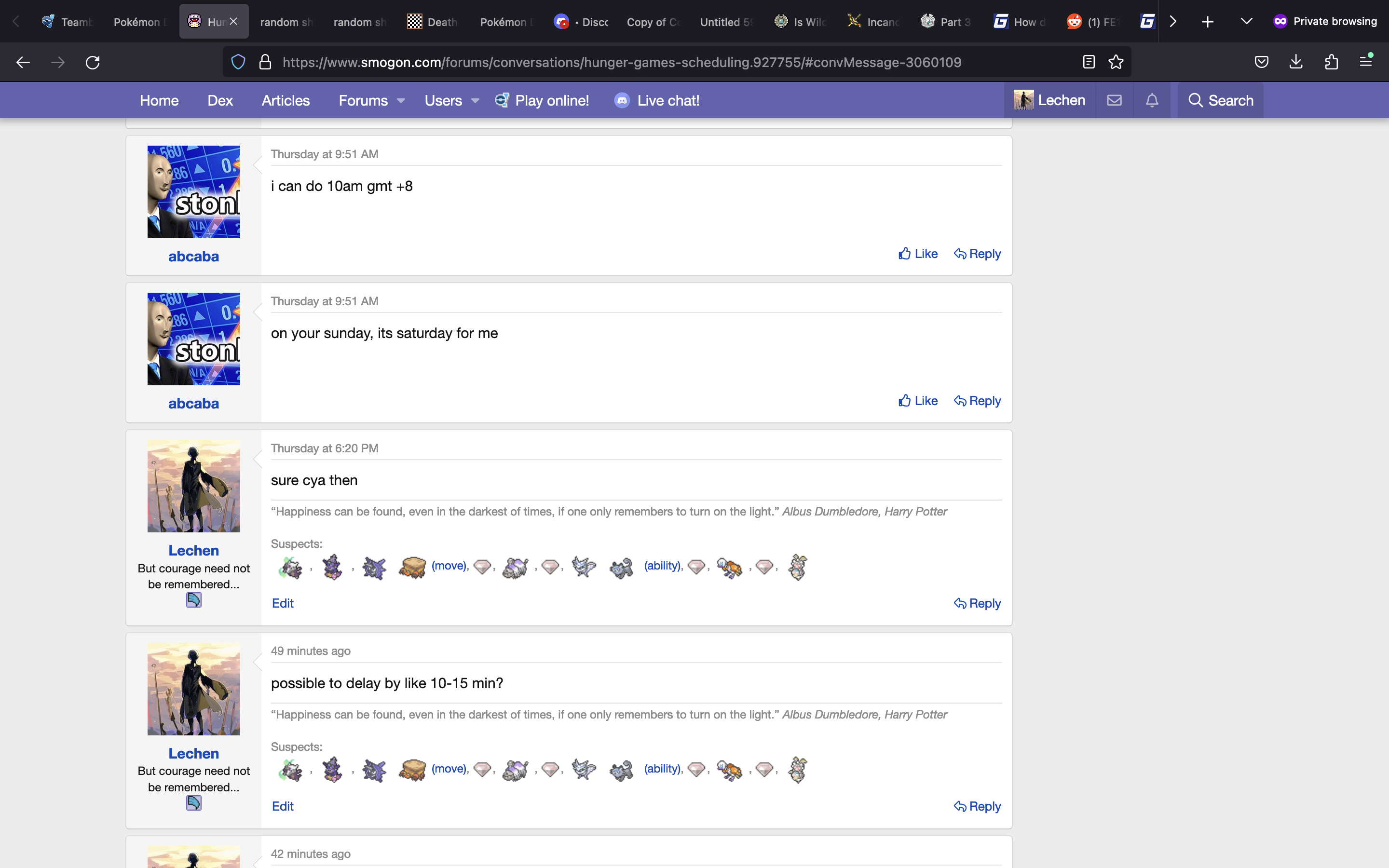The width and height of the screenshot is (1389, 868).
Task: Click abcaba's stonks avatar on the 10am post
Action: pyautogui.click(x=193, y=192)
